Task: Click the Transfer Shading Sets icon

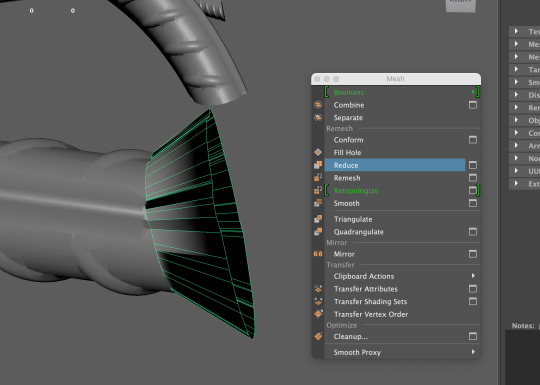Action: pos(318,301)
